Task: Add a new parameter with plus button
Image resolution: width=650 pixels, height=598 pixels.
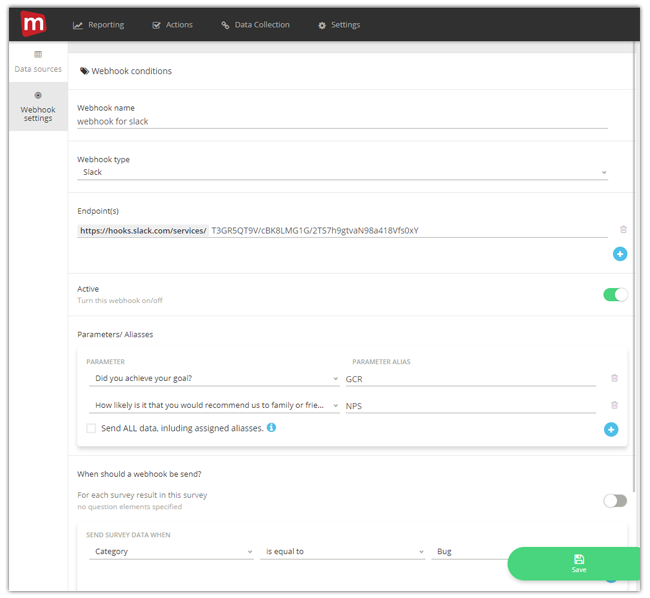Action: pos(611,429)
